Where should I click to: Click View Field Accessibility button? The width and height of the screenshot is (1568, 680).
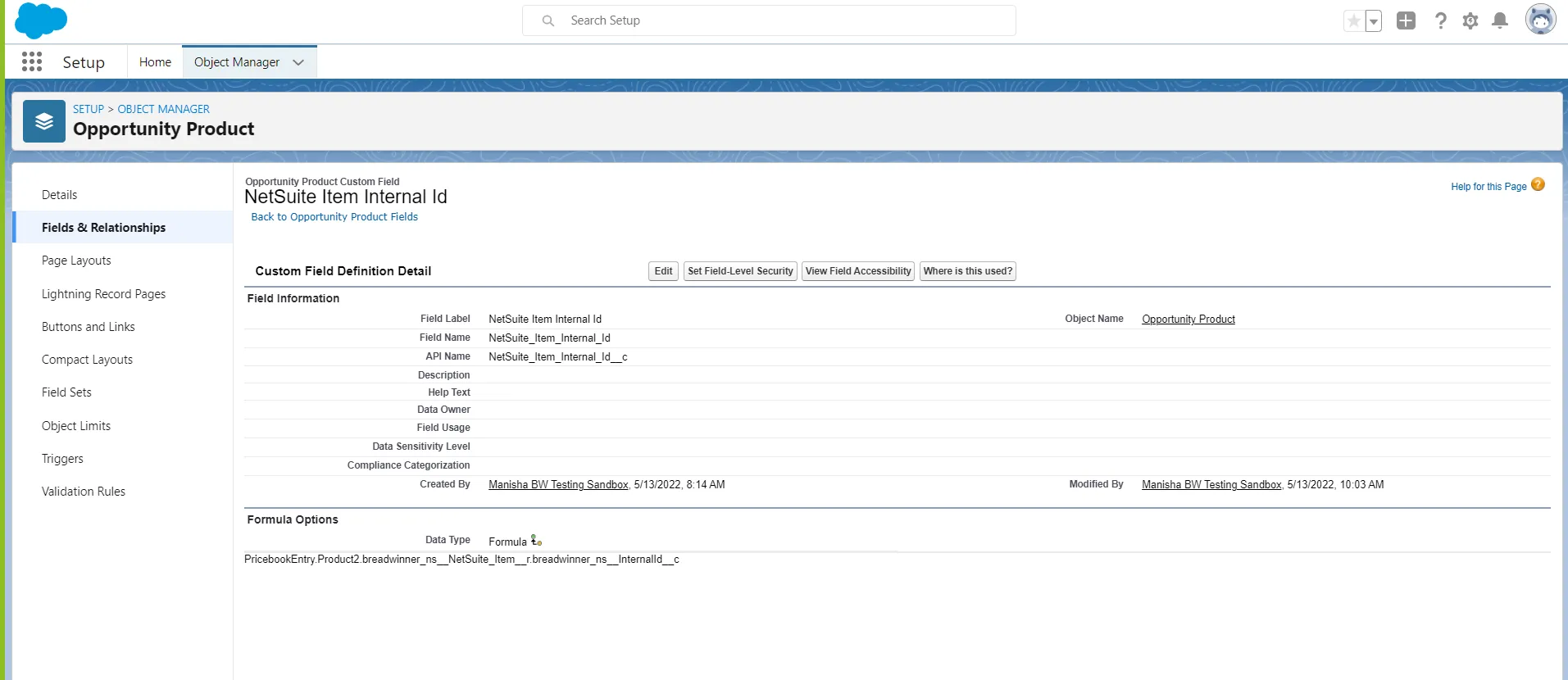(858, 271)
